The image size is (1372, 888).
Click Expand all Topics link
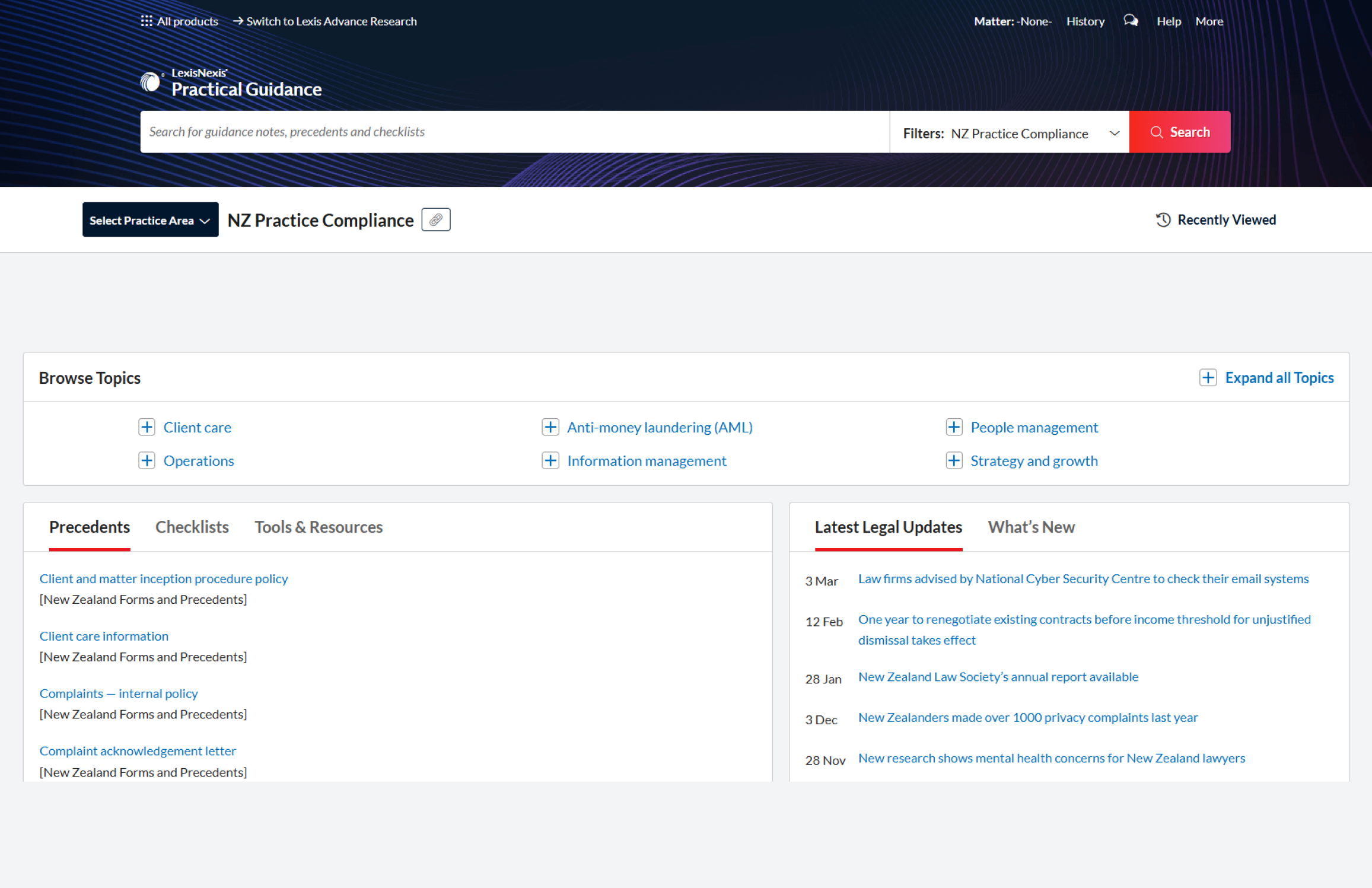[x=1279, y=378]
